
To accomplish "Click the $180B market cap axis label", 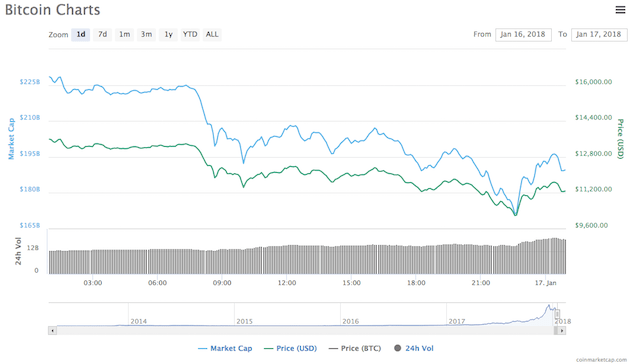I will pyautogui.click(x=30, y=189).
